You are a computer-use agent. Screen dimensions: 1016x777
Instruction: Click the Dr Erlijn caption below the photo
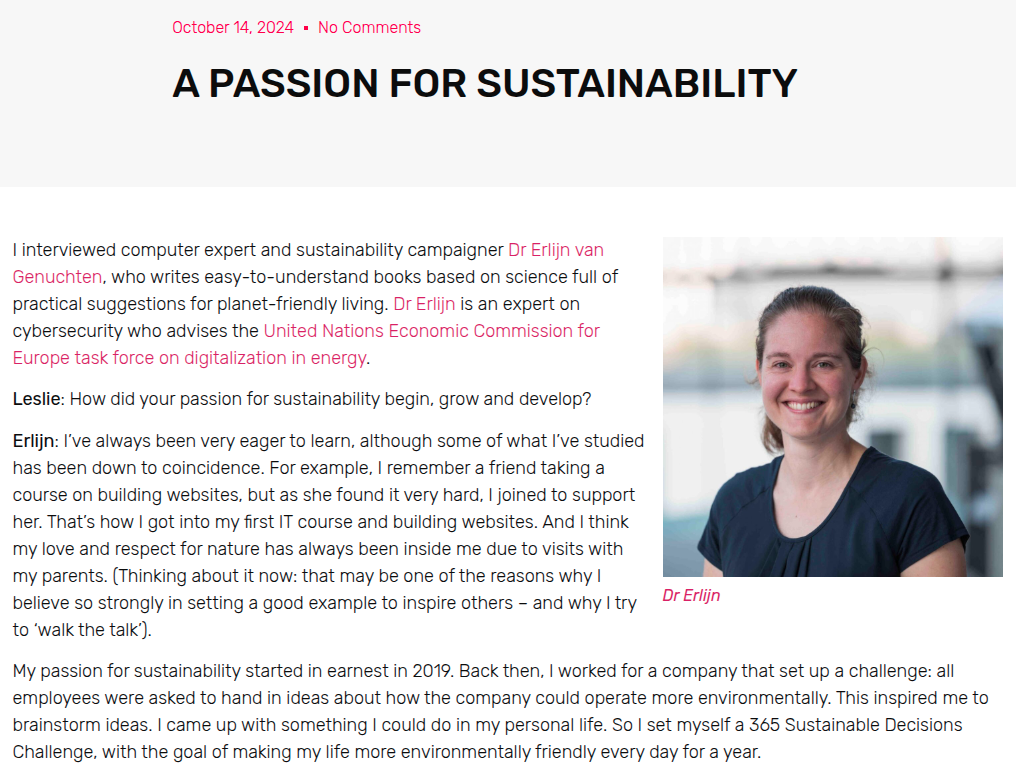coord(691,596)
